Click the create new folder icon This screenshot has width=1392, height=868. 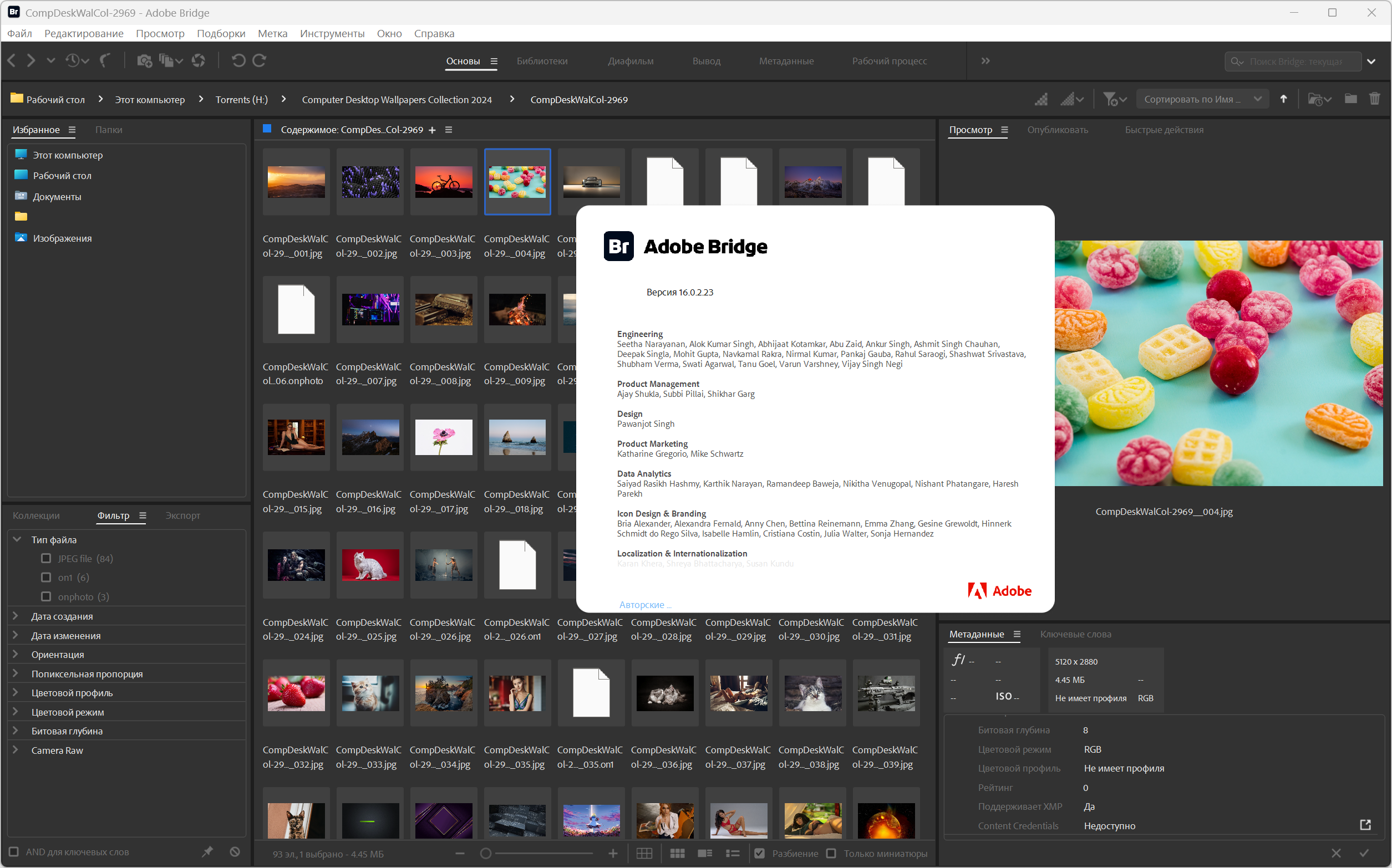pos(1350,99)
